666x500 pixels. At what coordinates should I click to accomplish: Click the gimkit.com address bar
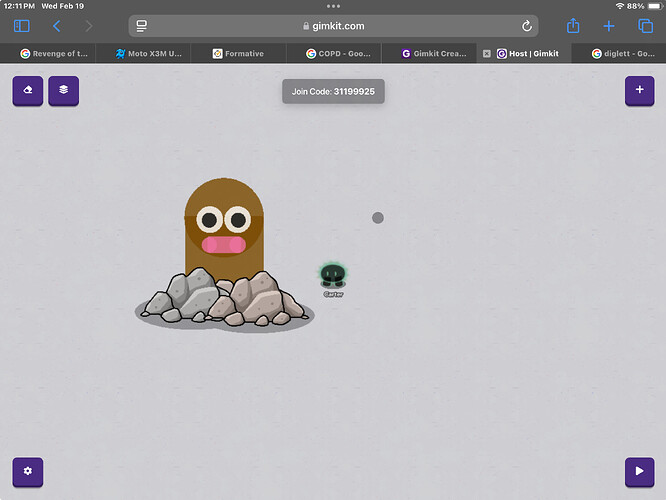tap(333, 26)
